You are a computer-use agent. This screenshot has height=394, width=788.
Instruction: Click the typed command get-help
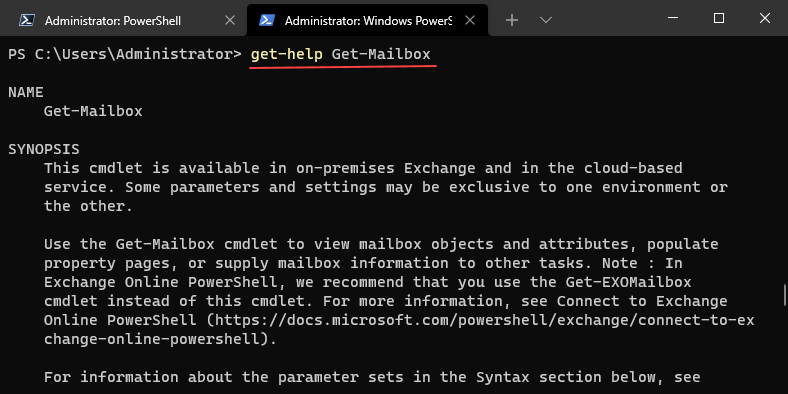pos(286,54)
